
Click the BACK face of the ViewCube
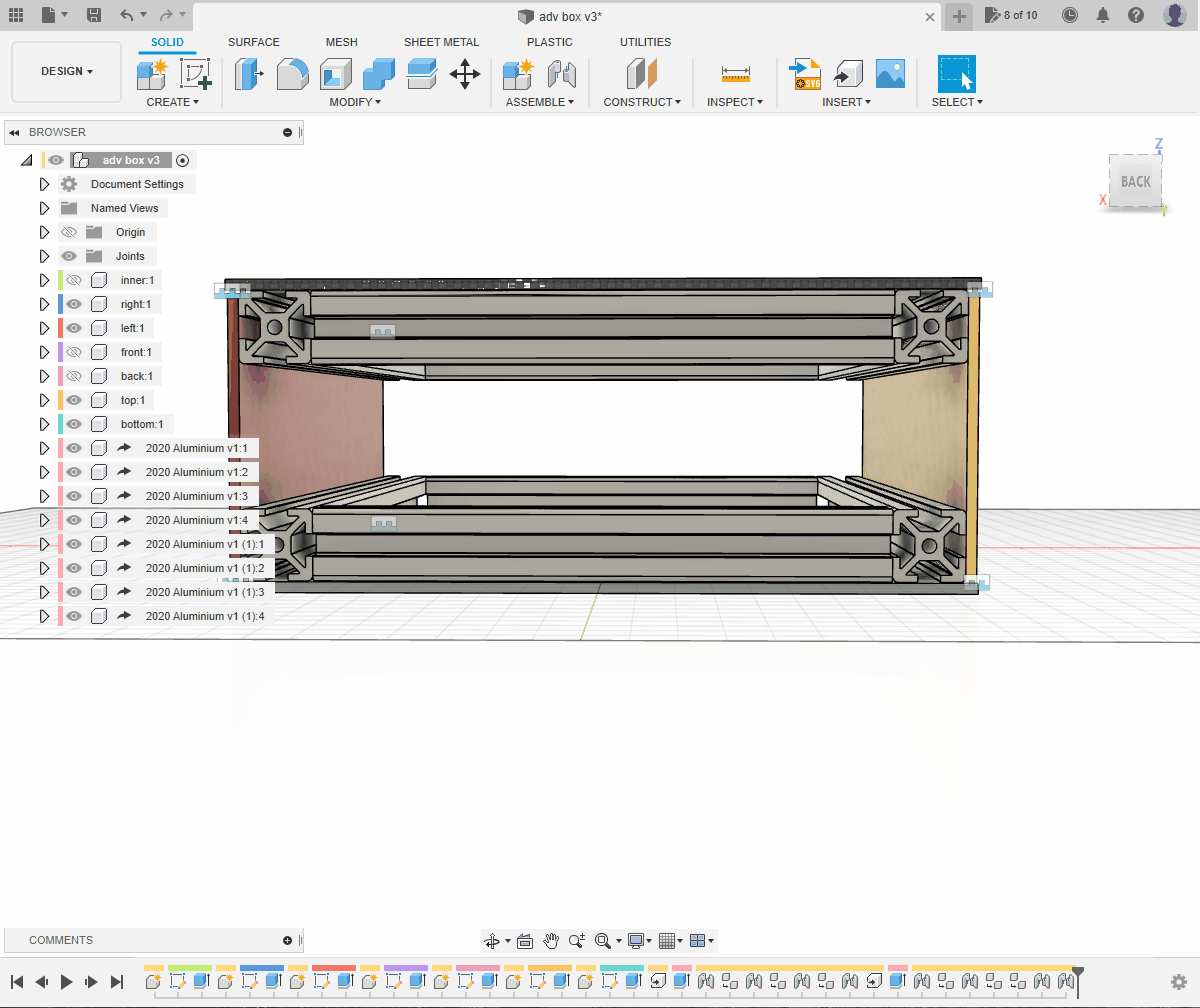click(x=1135, y=182)
